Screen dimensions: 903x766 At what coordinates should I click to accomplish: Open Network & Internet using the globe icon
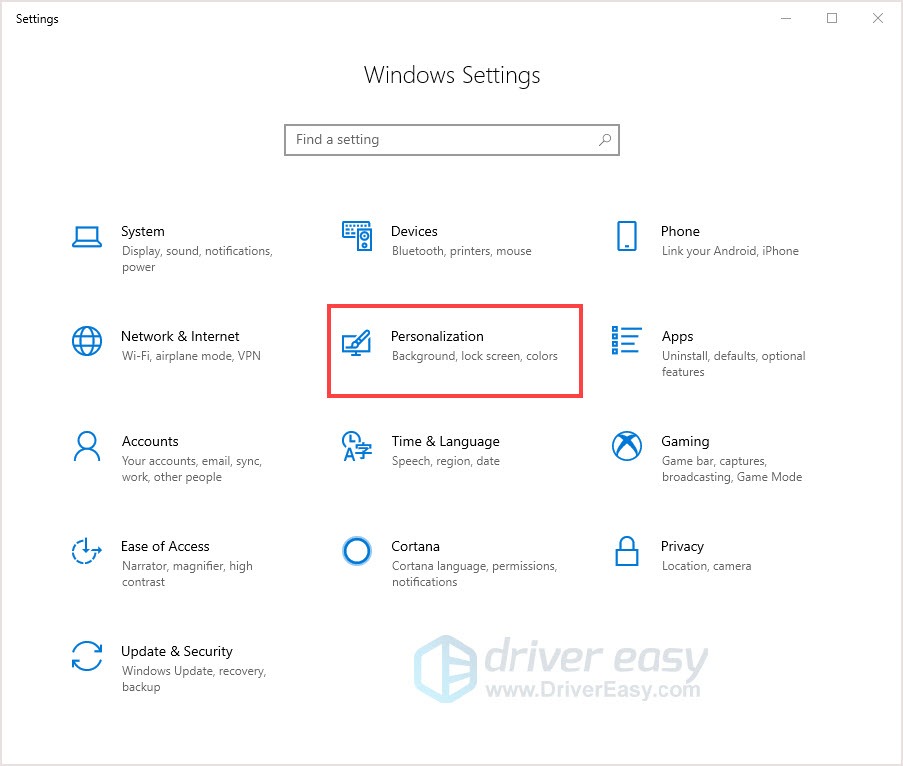click(x=87, y=341)
